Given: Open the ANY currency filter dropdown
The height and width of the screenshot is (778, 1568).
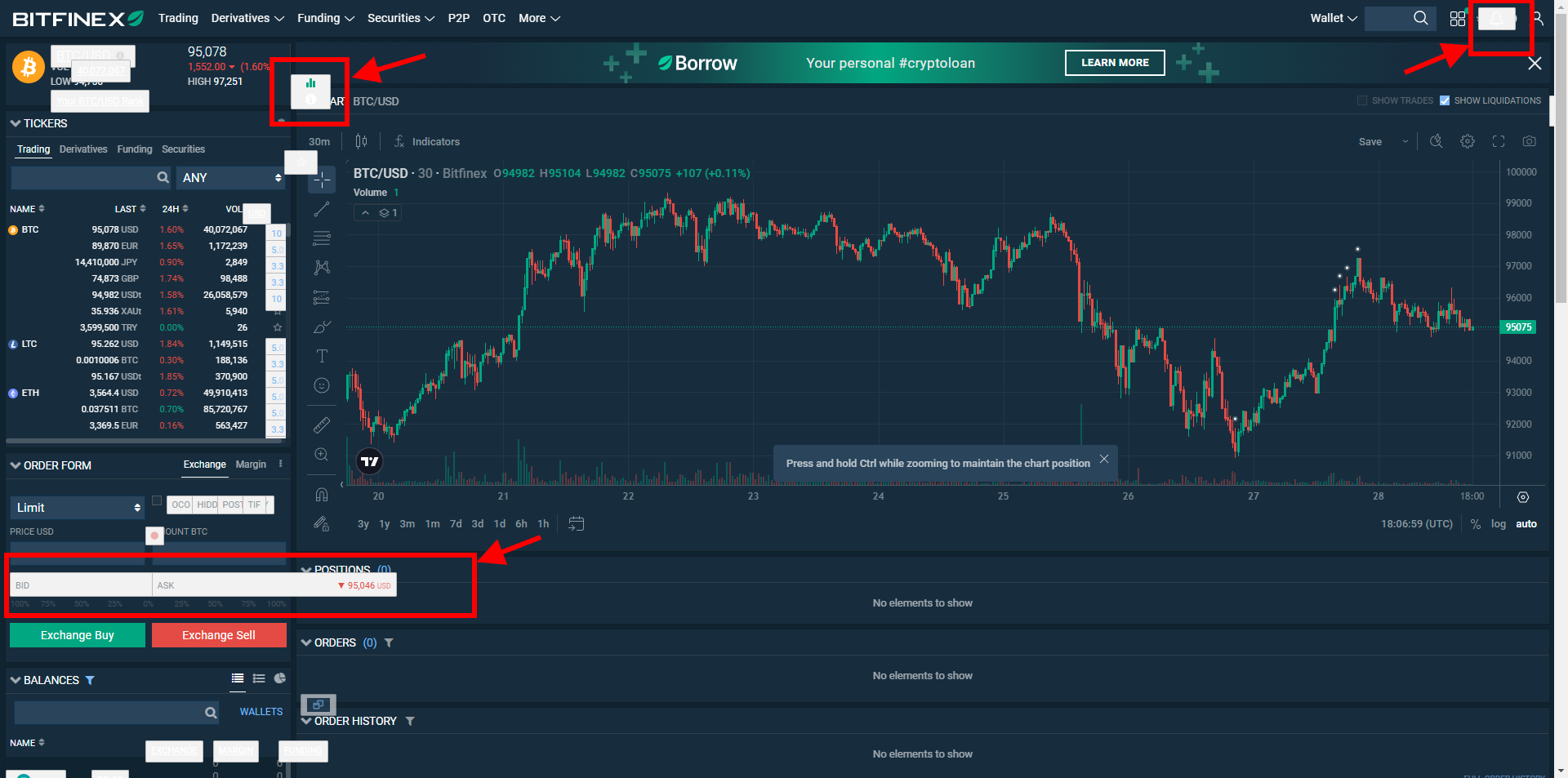Looking at the screenshot, I should (231, 178).
